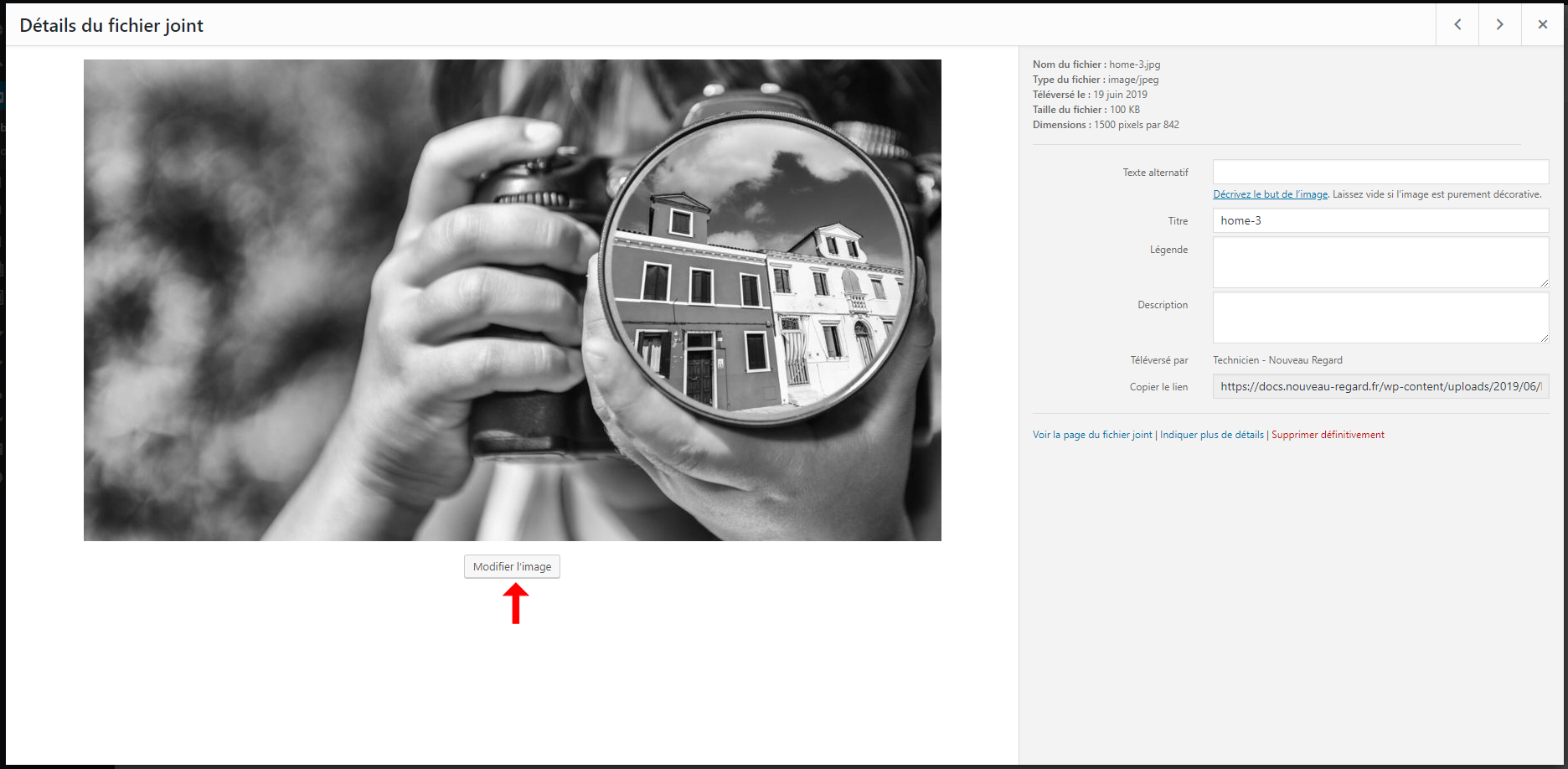Viewport: 1568px width, 769px height.
Task: Click the Description field label
Action: pyautogui.click(x=1162, y=305)
